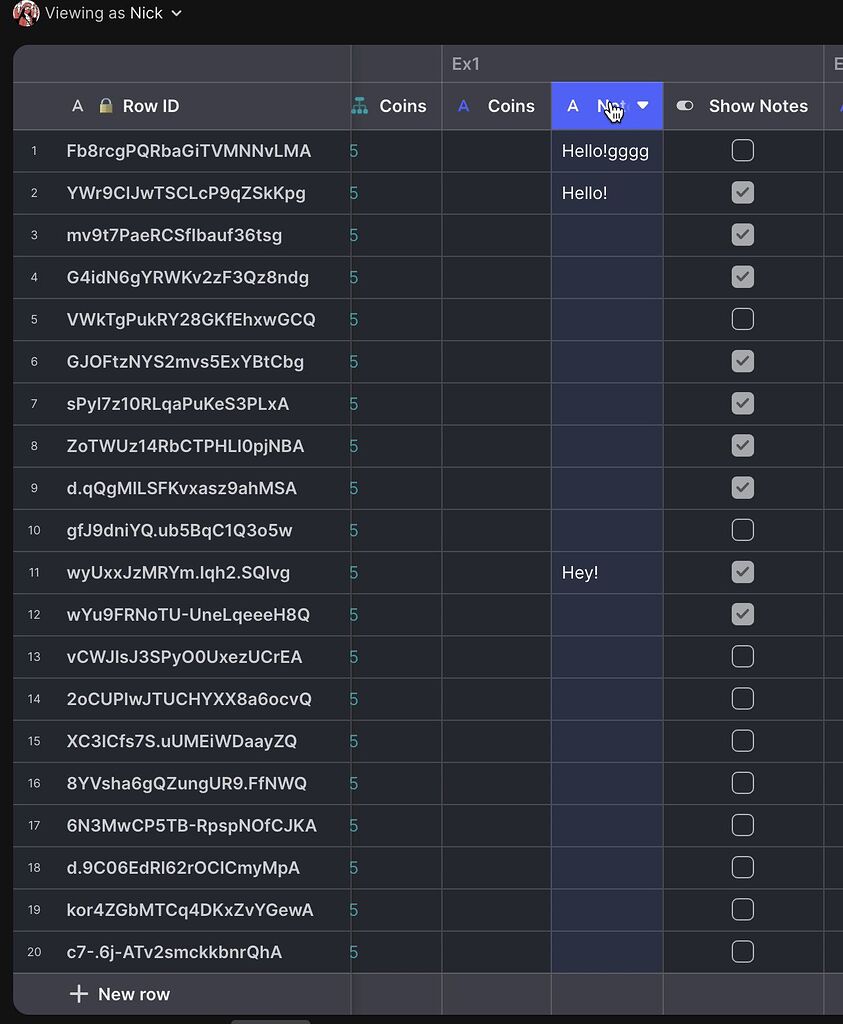This screenshot has height=1024, width=843.
Task: Select the A icon in the Notes column header
Action: pos(573,105)
